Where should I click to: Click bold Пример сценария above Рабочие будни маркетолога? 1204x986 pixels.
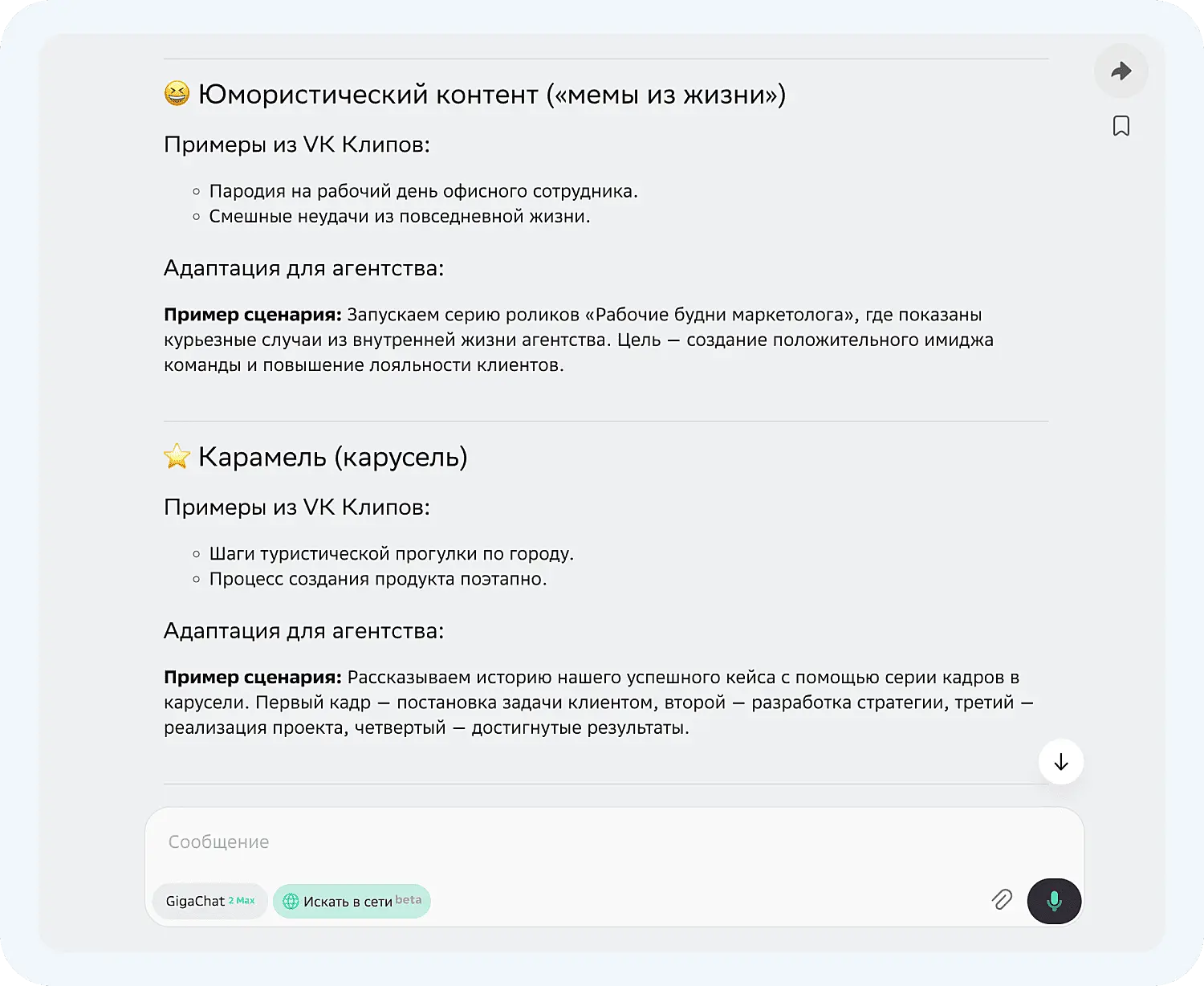click(x=252, y=315)
